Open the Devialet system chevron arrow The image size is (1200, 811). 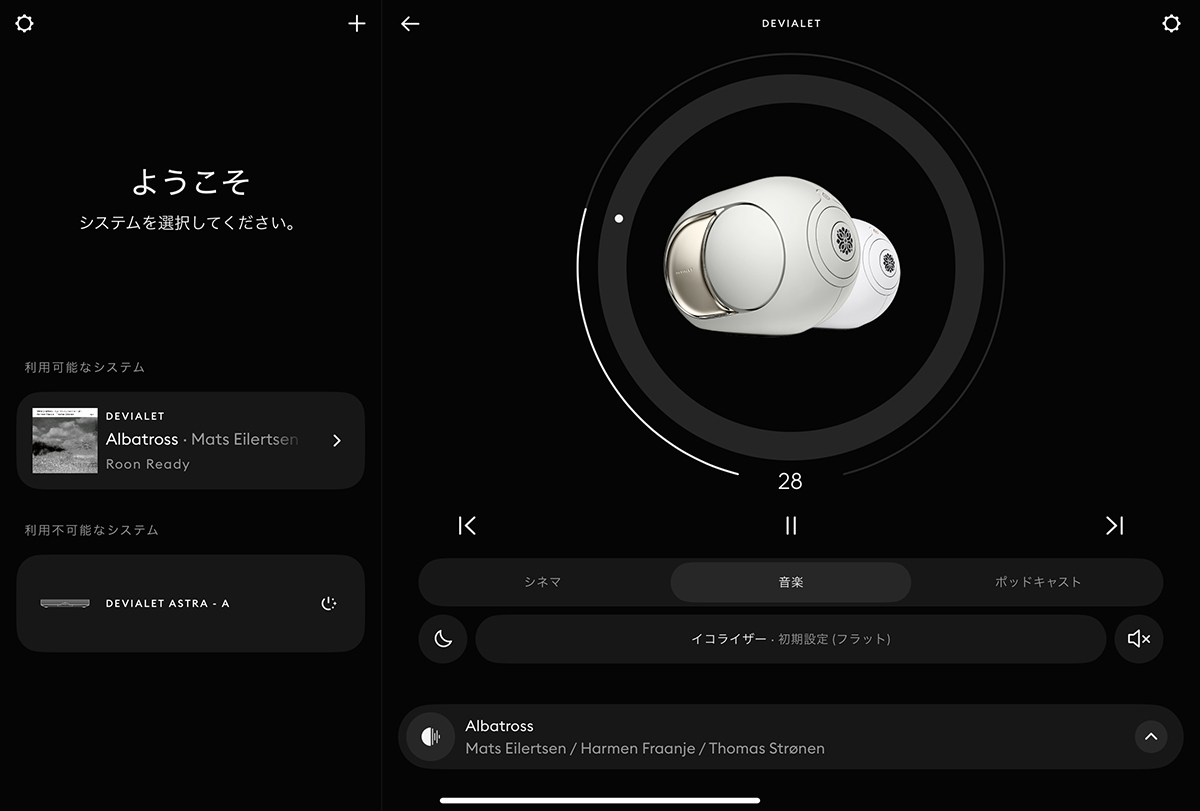click(337, 441)
